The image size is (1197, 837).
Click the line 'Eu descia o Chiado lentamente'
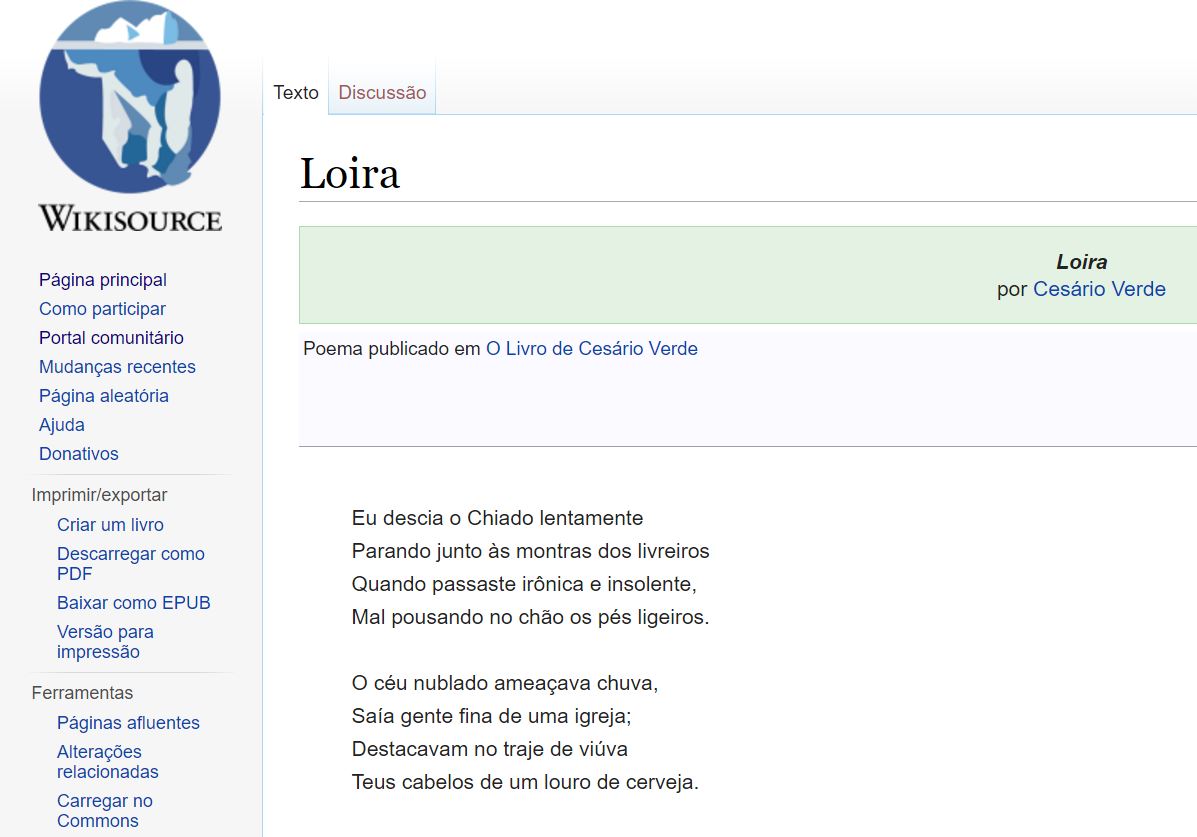(497, 518)
